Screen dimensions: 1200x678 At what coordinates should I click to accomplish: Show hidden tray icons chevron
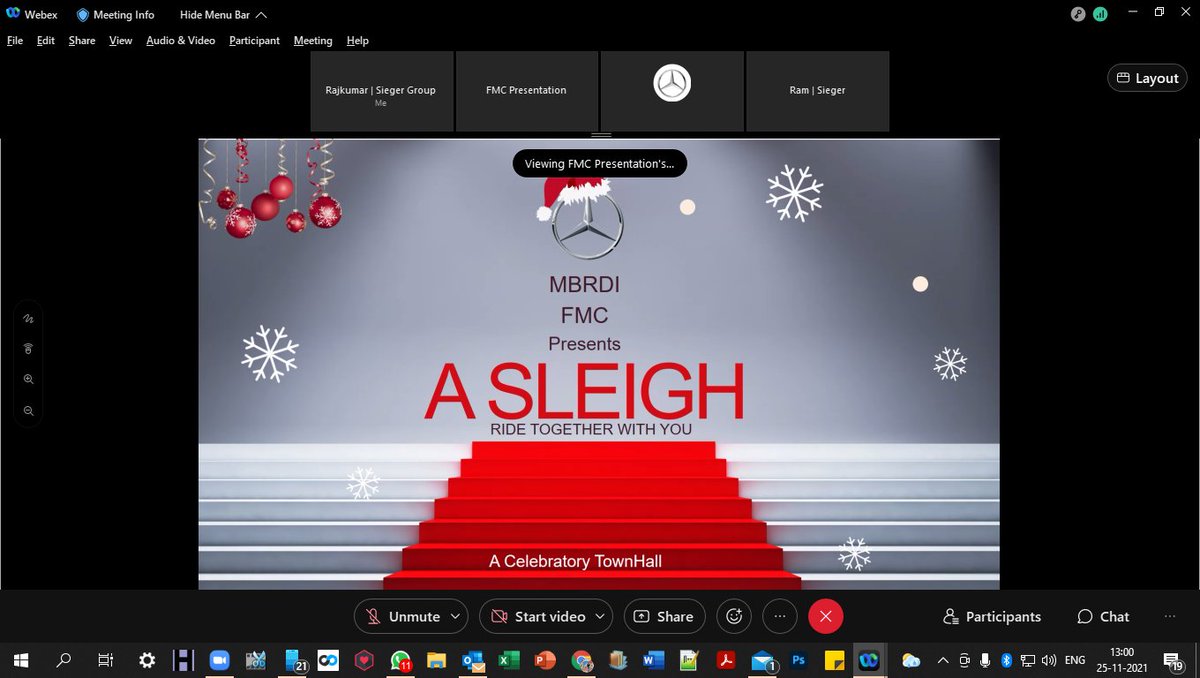point(942,660)
